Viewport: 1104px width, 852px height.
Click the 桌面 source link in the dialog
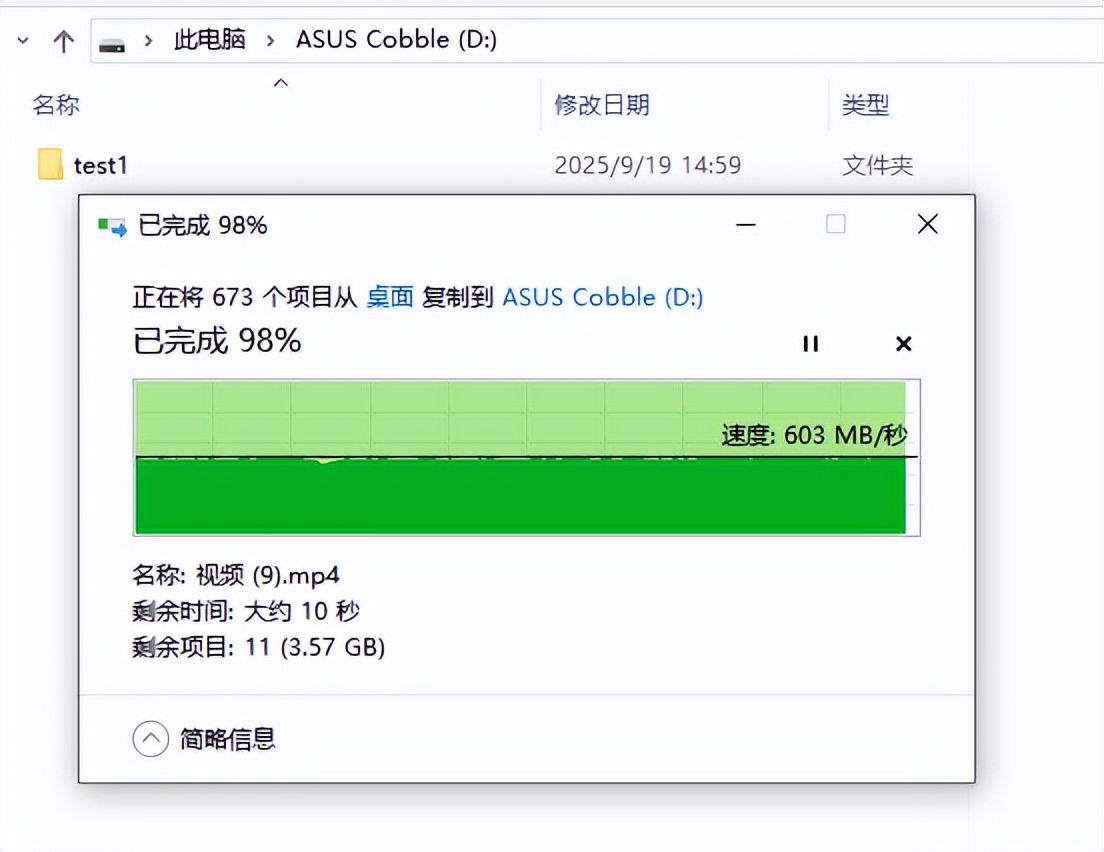click(x=389, y=297)
